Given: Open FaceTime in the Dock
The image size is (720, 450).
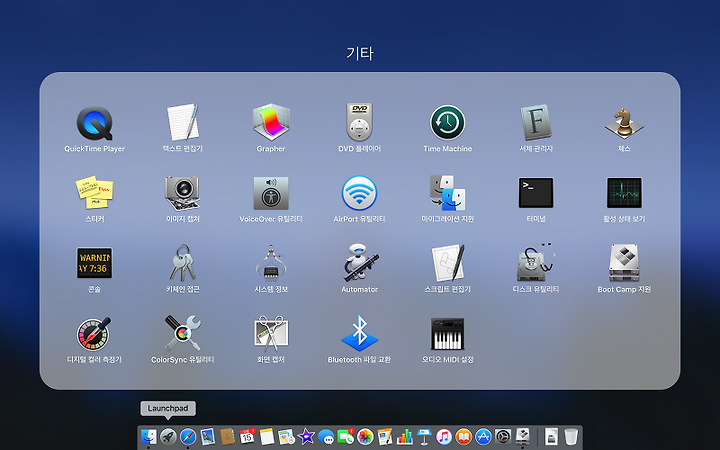Looking at the screenshot, I should click(345, 437).
